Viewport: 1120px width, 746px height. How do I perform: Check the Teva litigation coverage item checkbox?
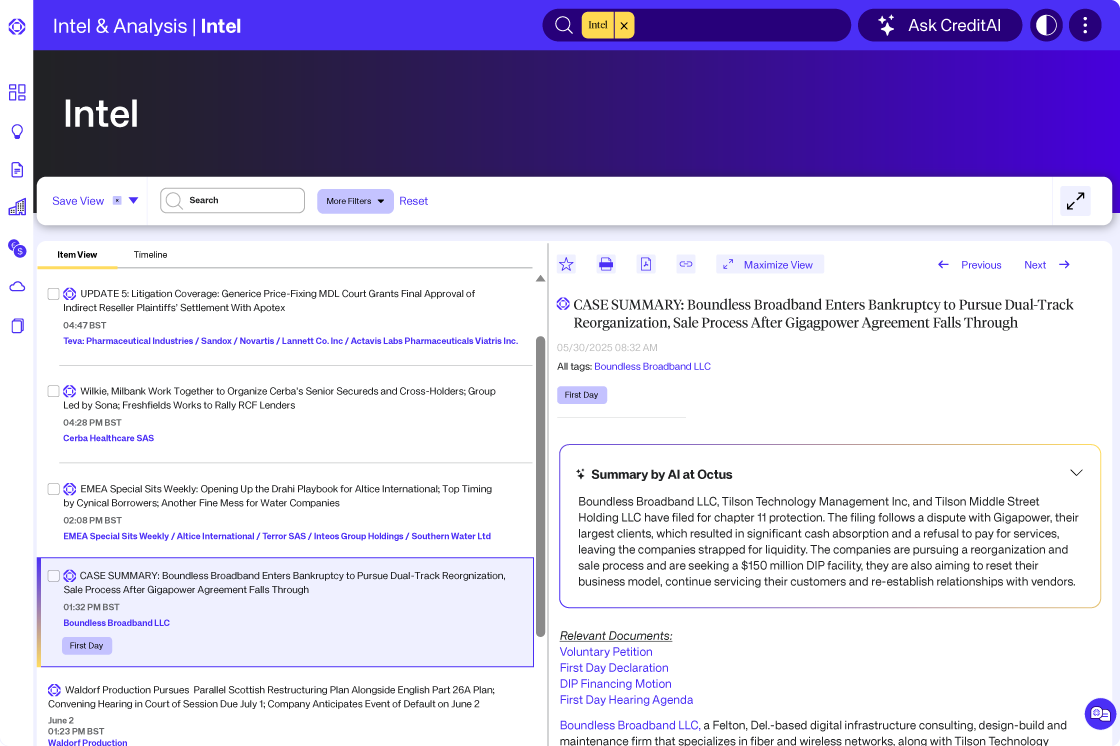(x=54, y=294)
